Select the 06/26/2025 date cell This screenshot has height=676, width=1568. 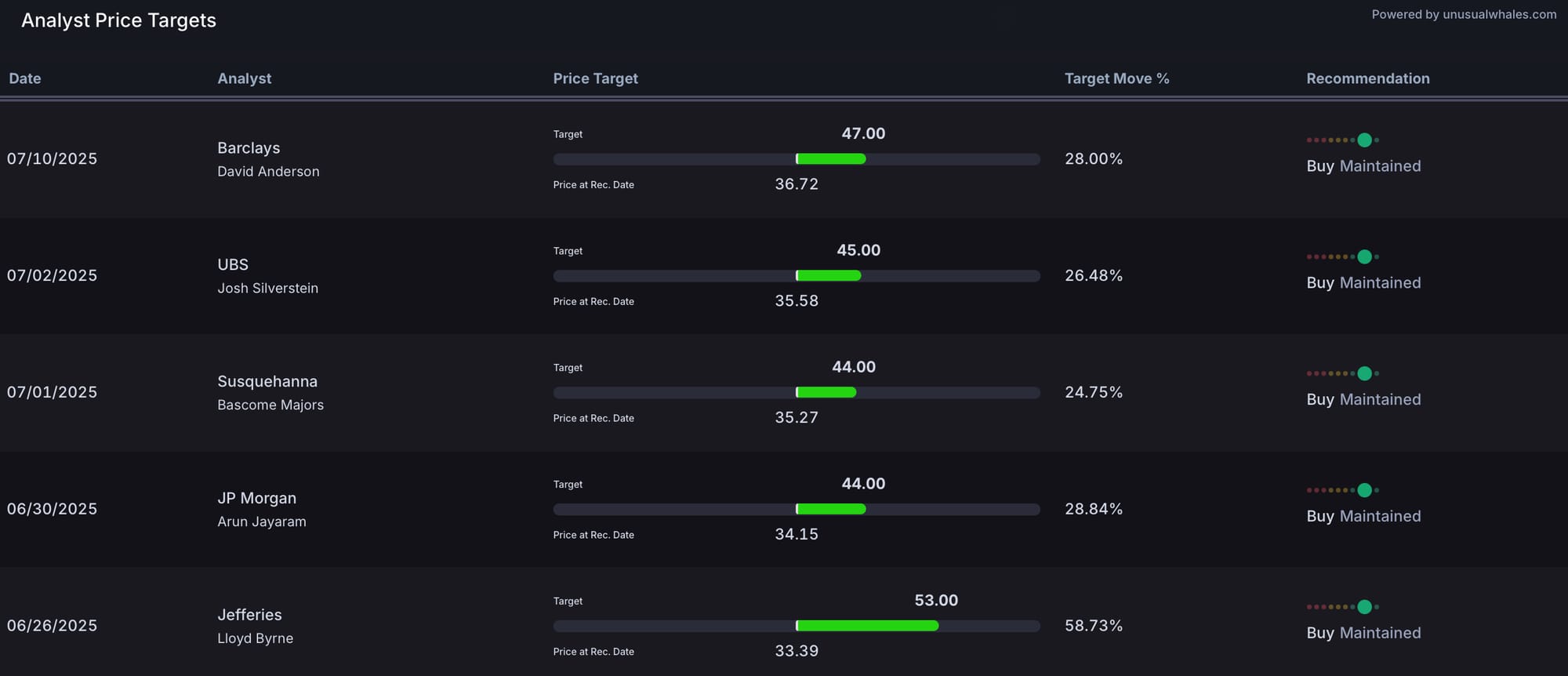tap(53, 627)
